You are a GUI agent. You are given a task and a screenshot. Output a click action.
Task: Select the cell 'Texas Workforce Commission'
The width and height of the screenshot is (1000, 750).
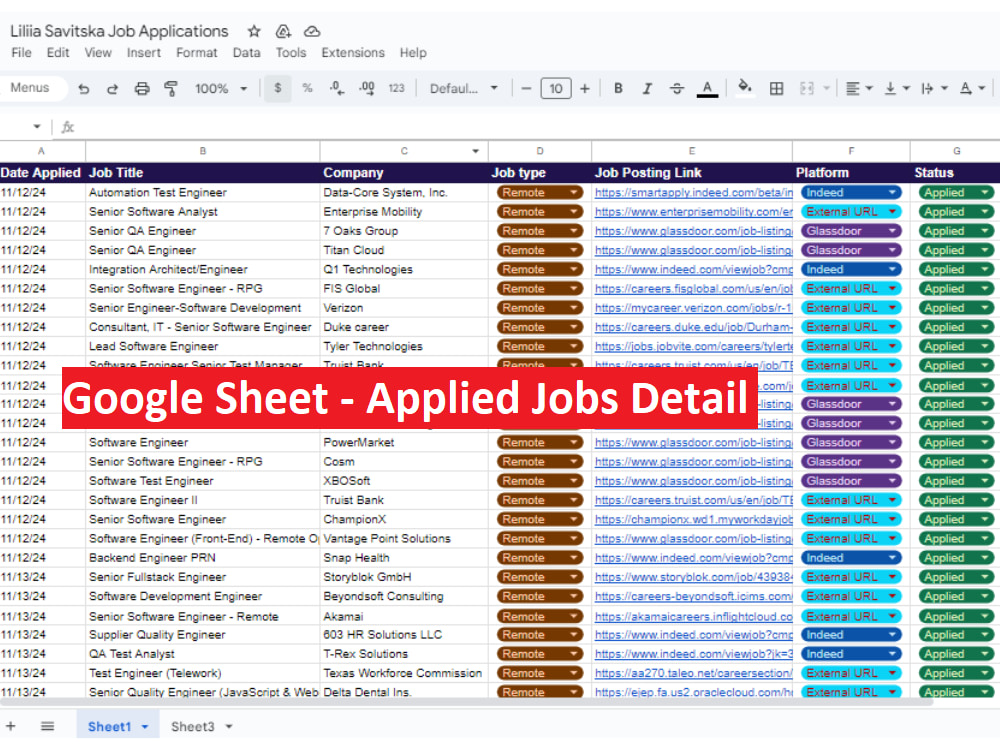point(404,673)
